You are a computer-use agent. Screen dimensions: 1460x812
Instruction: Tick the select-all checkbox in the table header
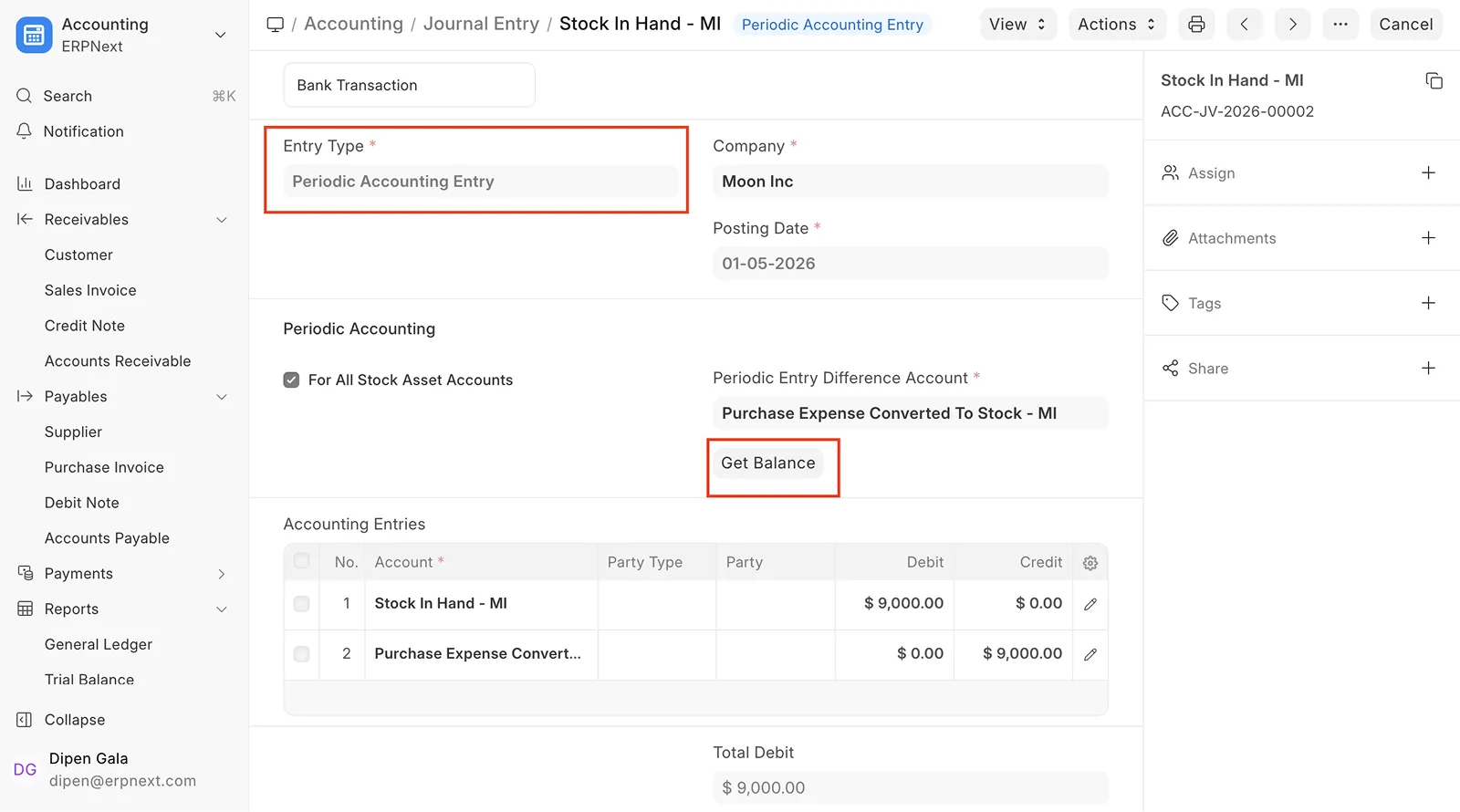[302, 562]
